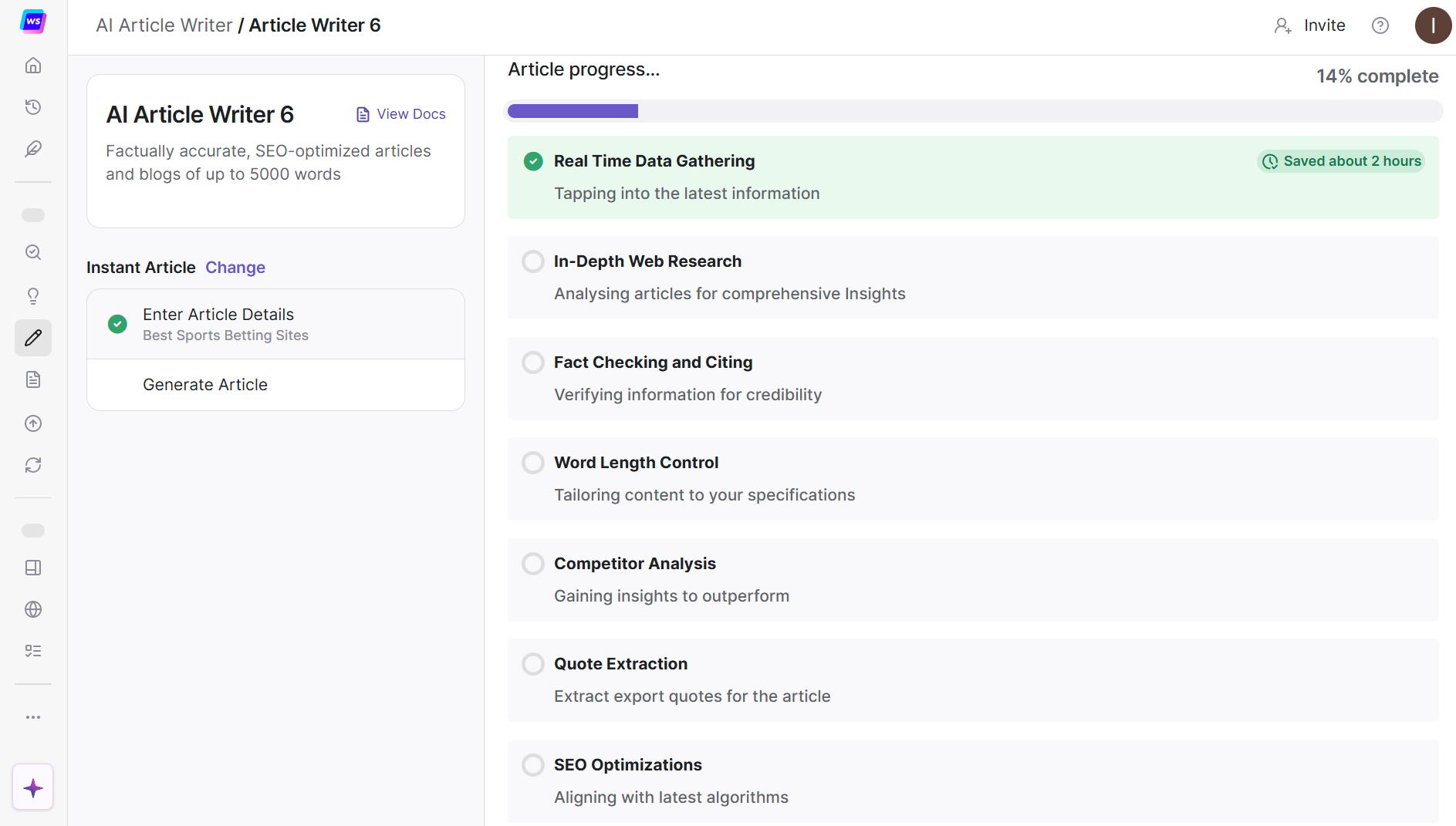Click the feather quill sidebar icon

pyautogui.click(x=33, y=149)
